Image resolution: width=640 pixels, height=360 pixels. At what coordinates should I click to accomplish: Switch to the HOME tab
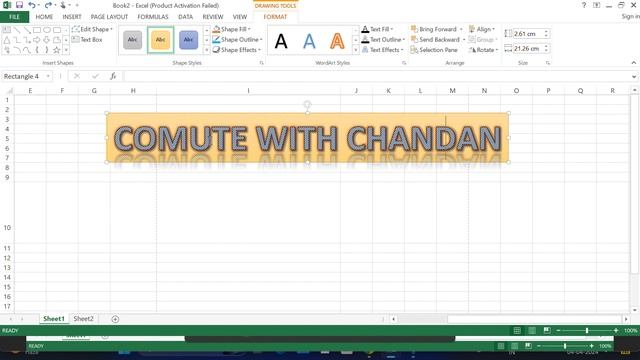tap(44, 17)
